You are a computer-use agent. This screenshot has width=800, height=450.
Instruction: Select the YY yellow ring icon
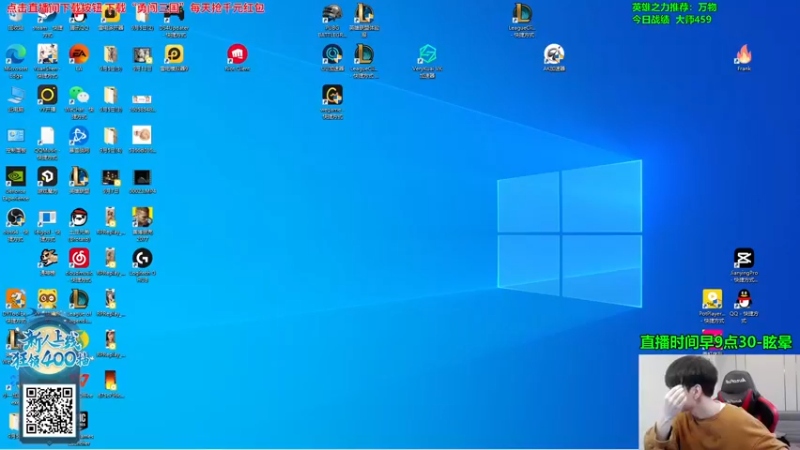tap(47, 95)
